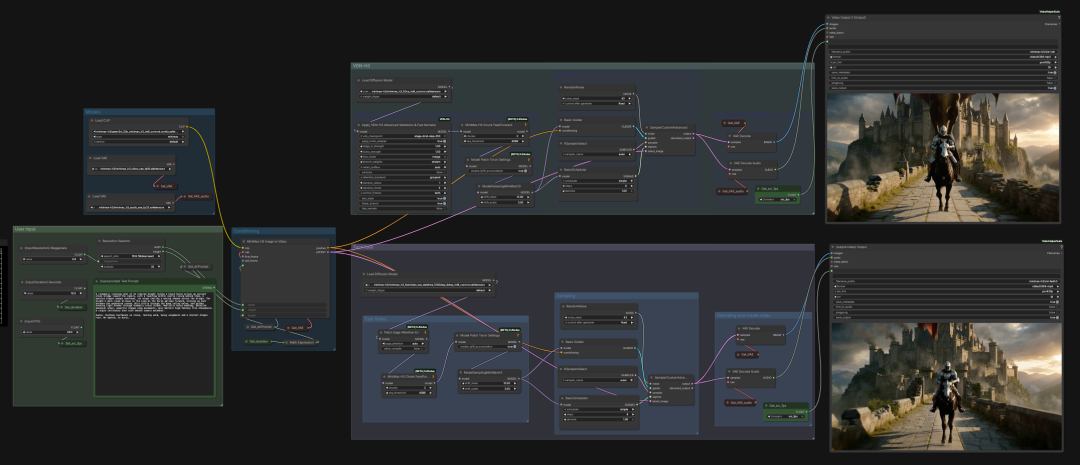Collapse the Resolution Selector node dot
This screenshot has height=465, width=1080.
coord(99,241)
